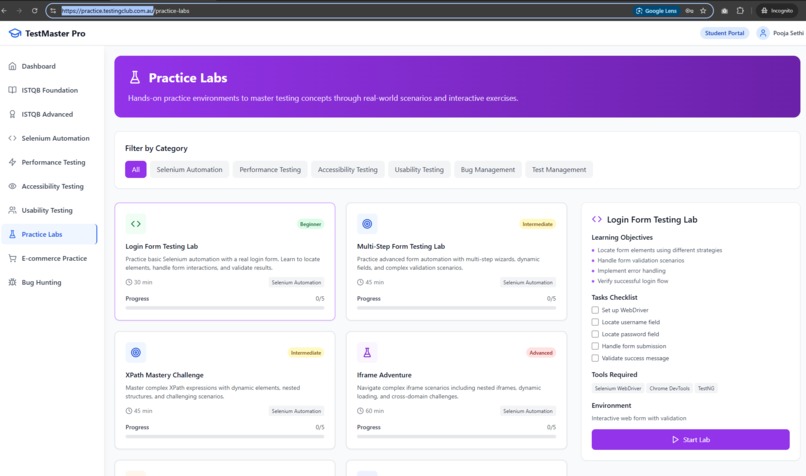Viewport: 806px width, 476px height.
Task: Click the Accessibility Testing eye icon in sidebar
Action: [12, 186]
